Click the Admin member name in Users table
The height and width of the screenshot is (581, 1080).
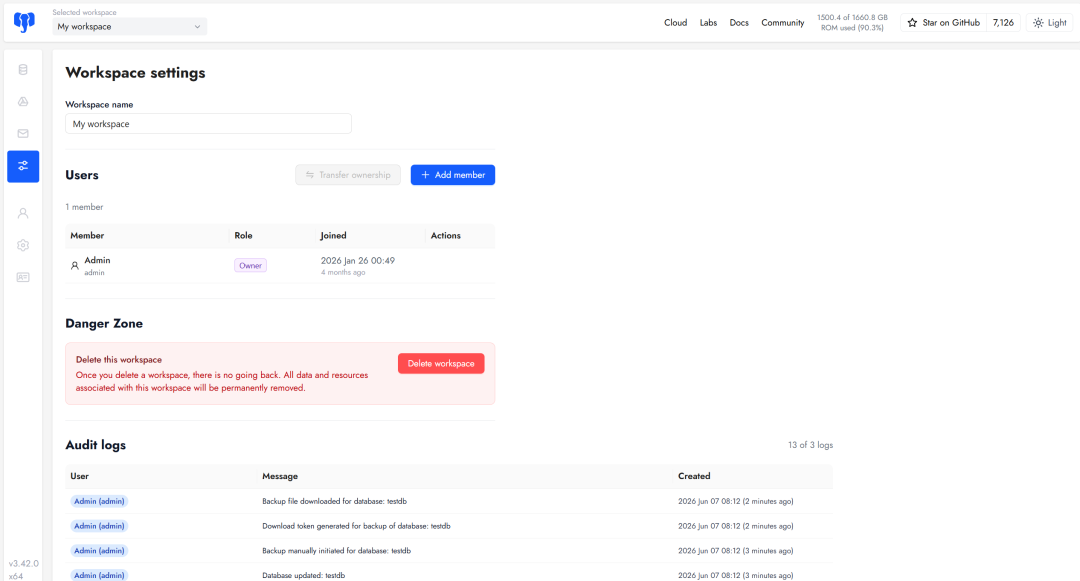(97, 260)
